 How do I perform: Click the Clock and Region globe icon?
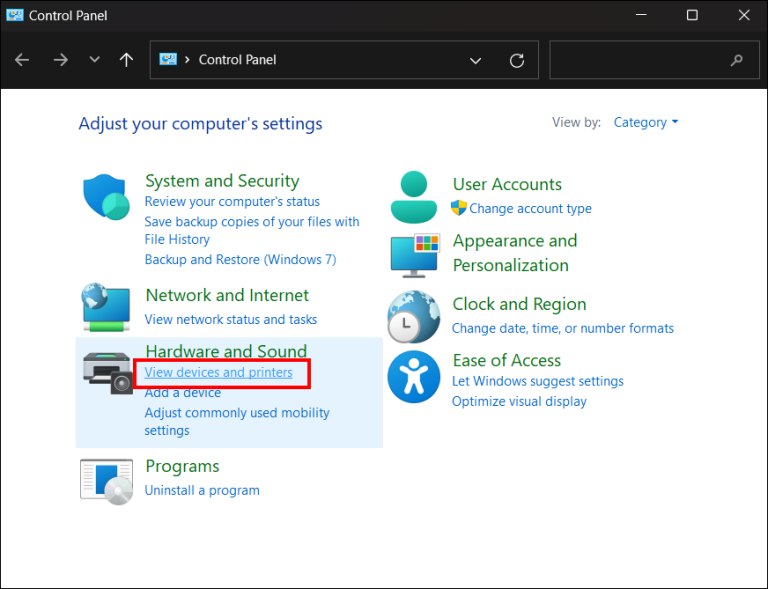(413, 317)
